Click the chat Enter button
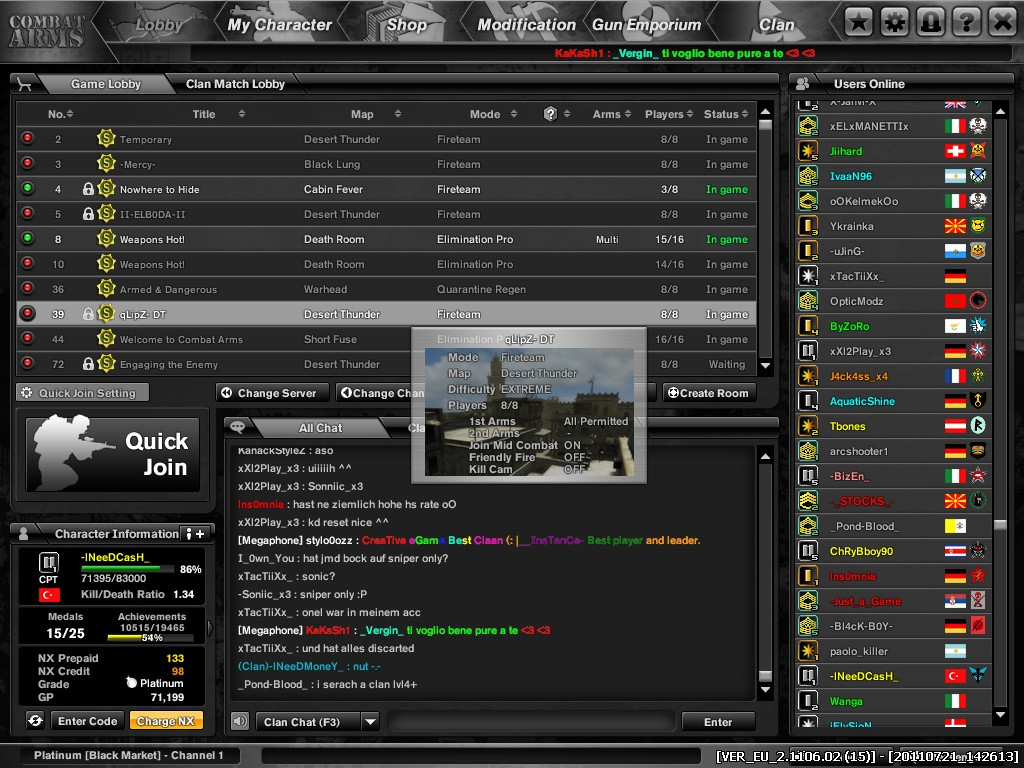The image size is (1024, 768). point(718,722)
